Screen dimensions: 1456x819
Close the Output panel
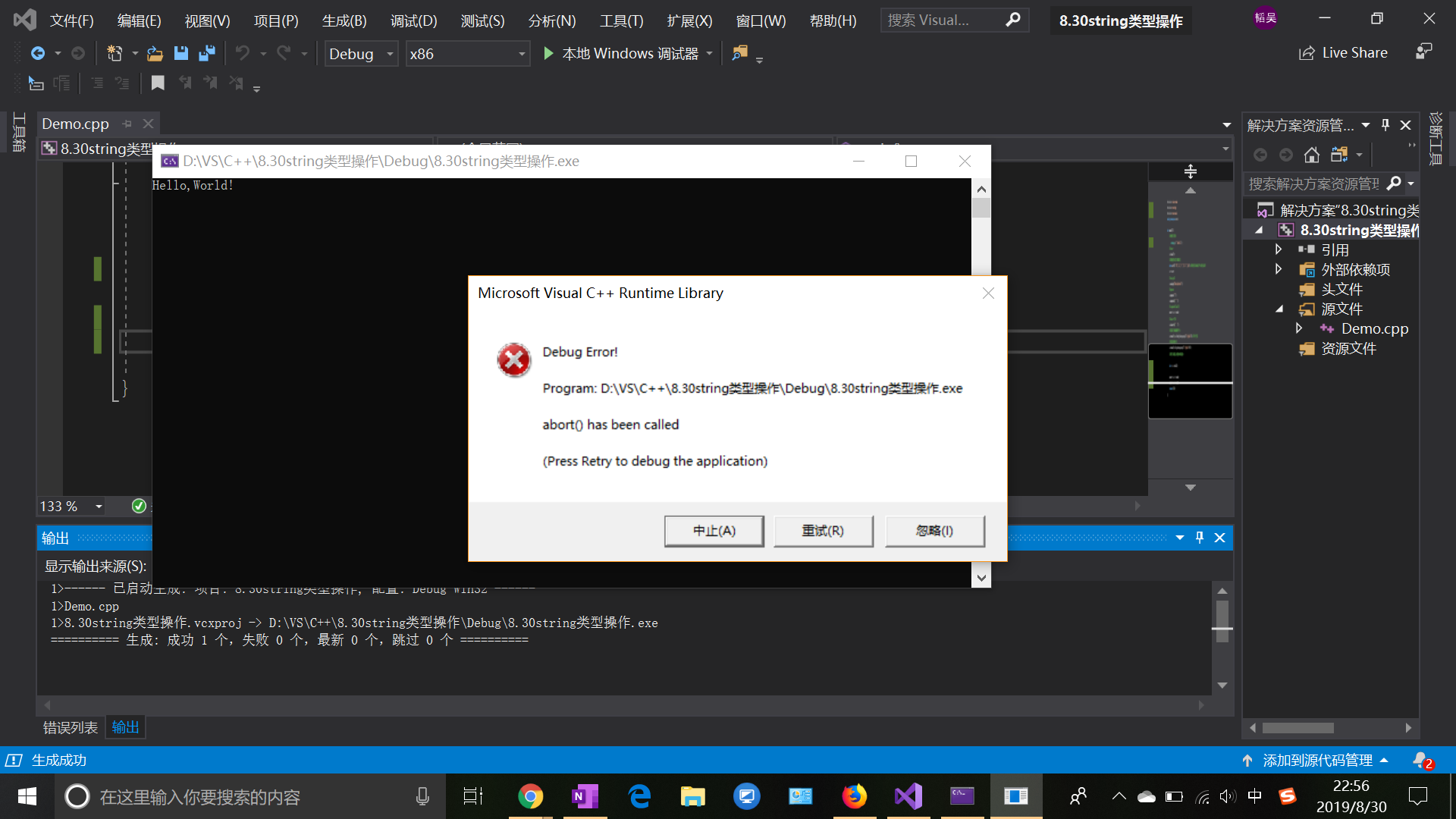(x=1220, y=538)
